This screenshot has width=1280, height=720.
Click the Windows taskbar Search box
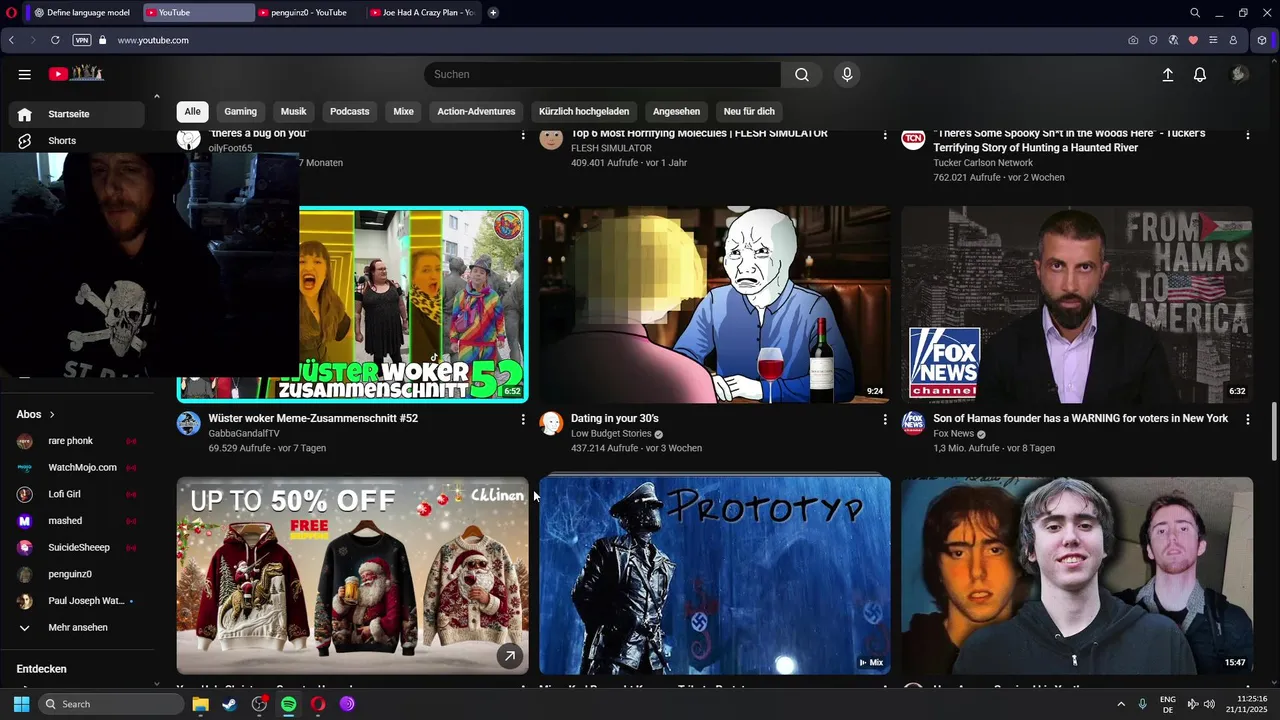pos(111,704)
